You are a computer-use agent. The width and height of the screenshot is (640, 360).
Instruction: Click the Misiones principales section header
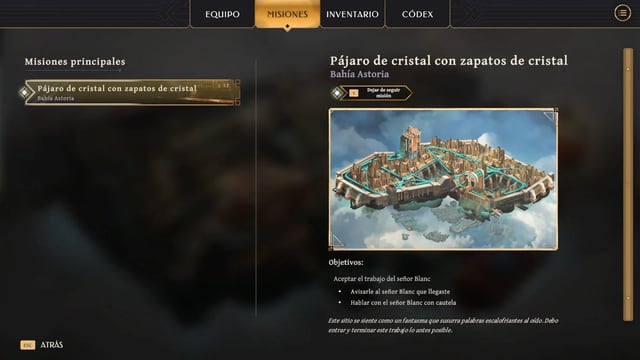coord(75,62)
